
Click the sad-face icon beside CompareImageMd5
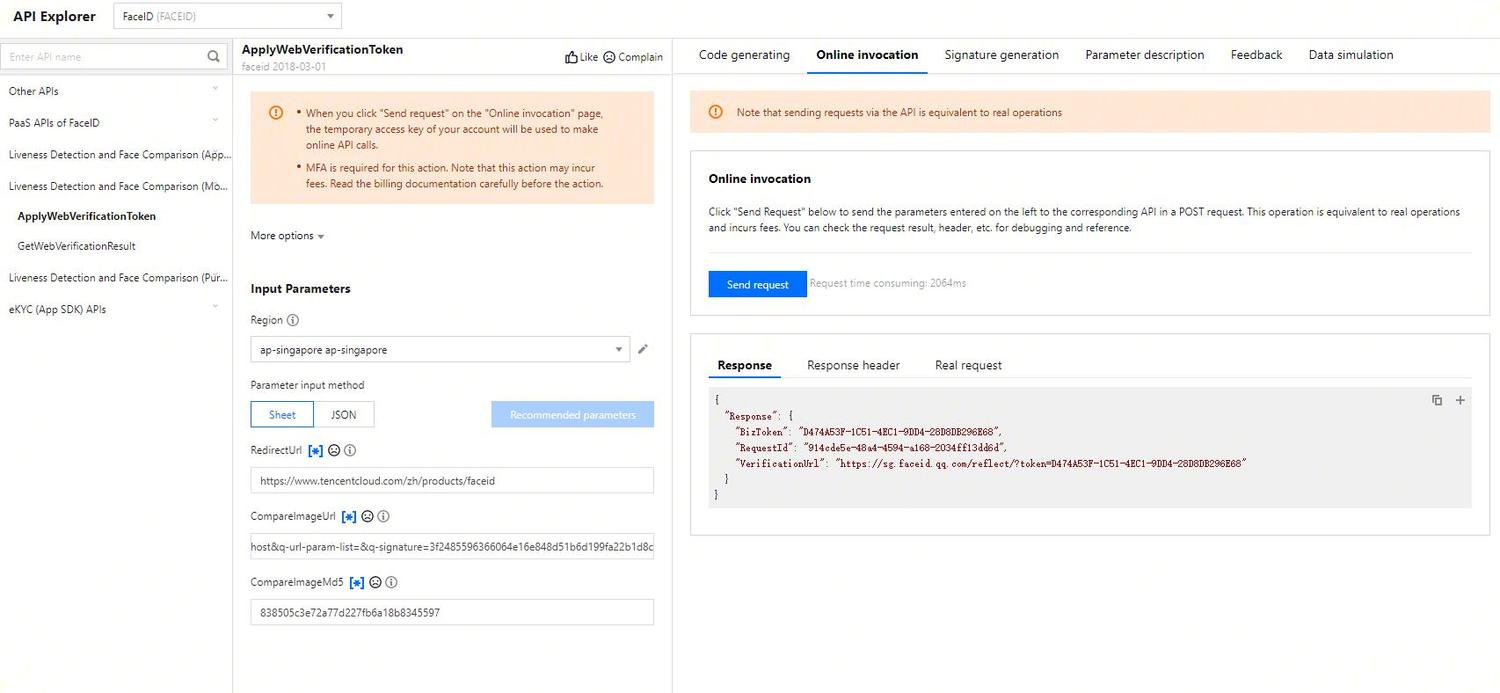coord(375,582)
